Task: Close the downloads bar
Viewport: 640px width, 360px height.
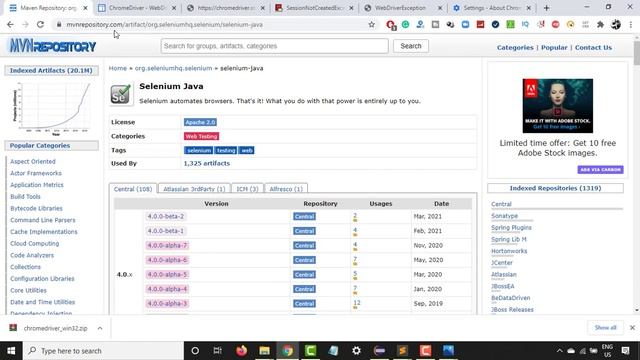Action: pos(632,328)
